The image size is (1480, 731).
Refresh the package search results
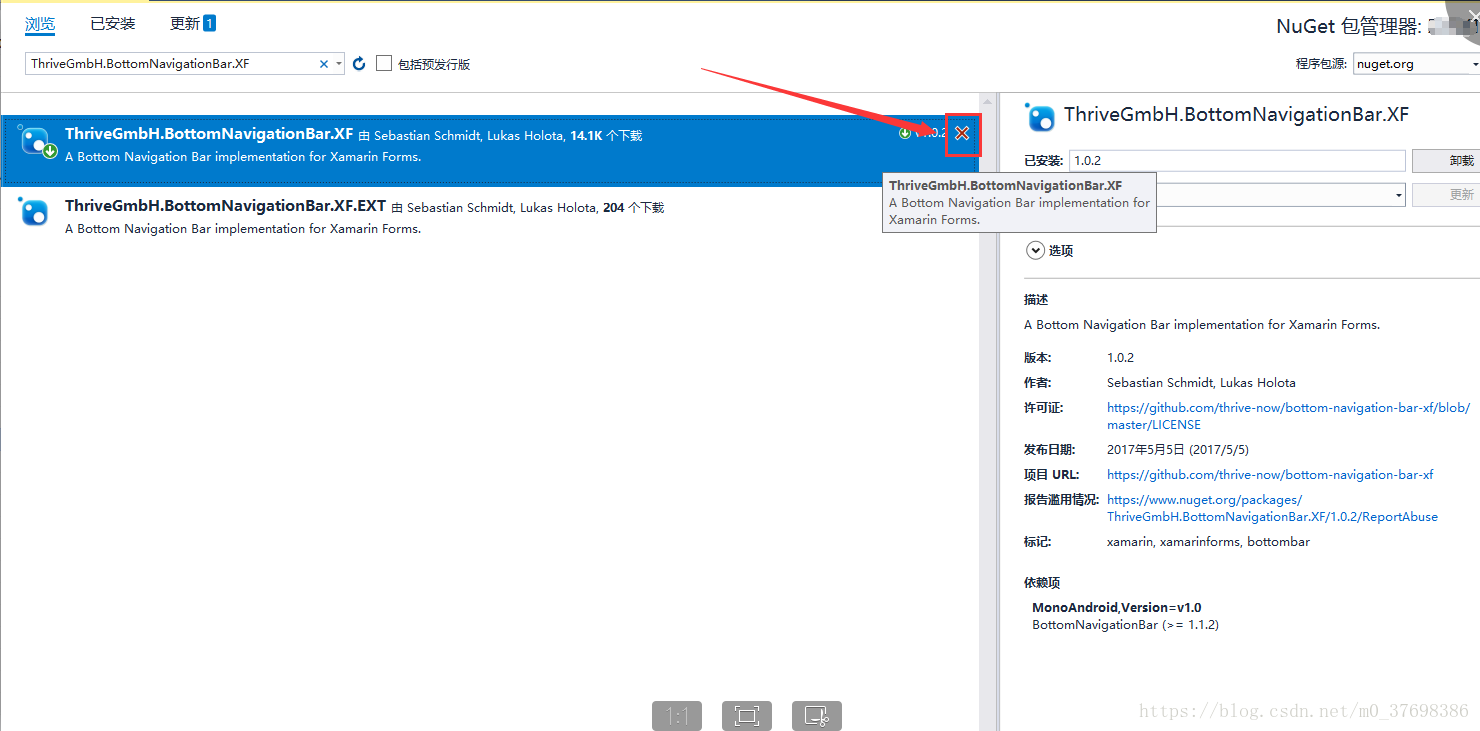[360, 64]
